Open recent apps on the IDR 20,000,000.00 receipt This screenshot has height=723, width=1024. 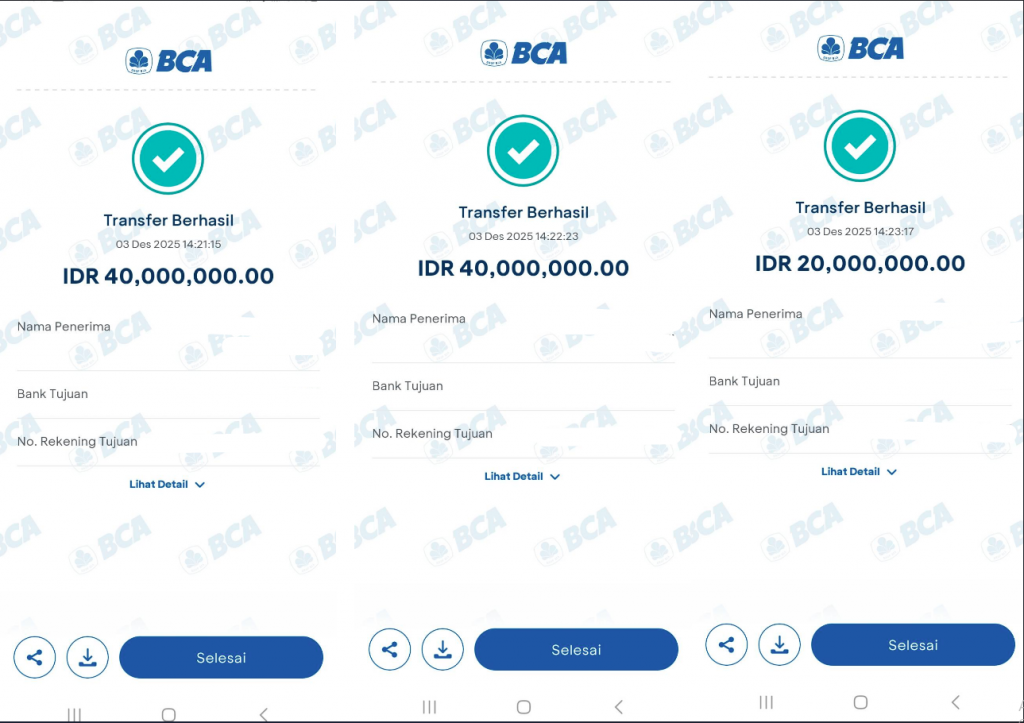766,702
